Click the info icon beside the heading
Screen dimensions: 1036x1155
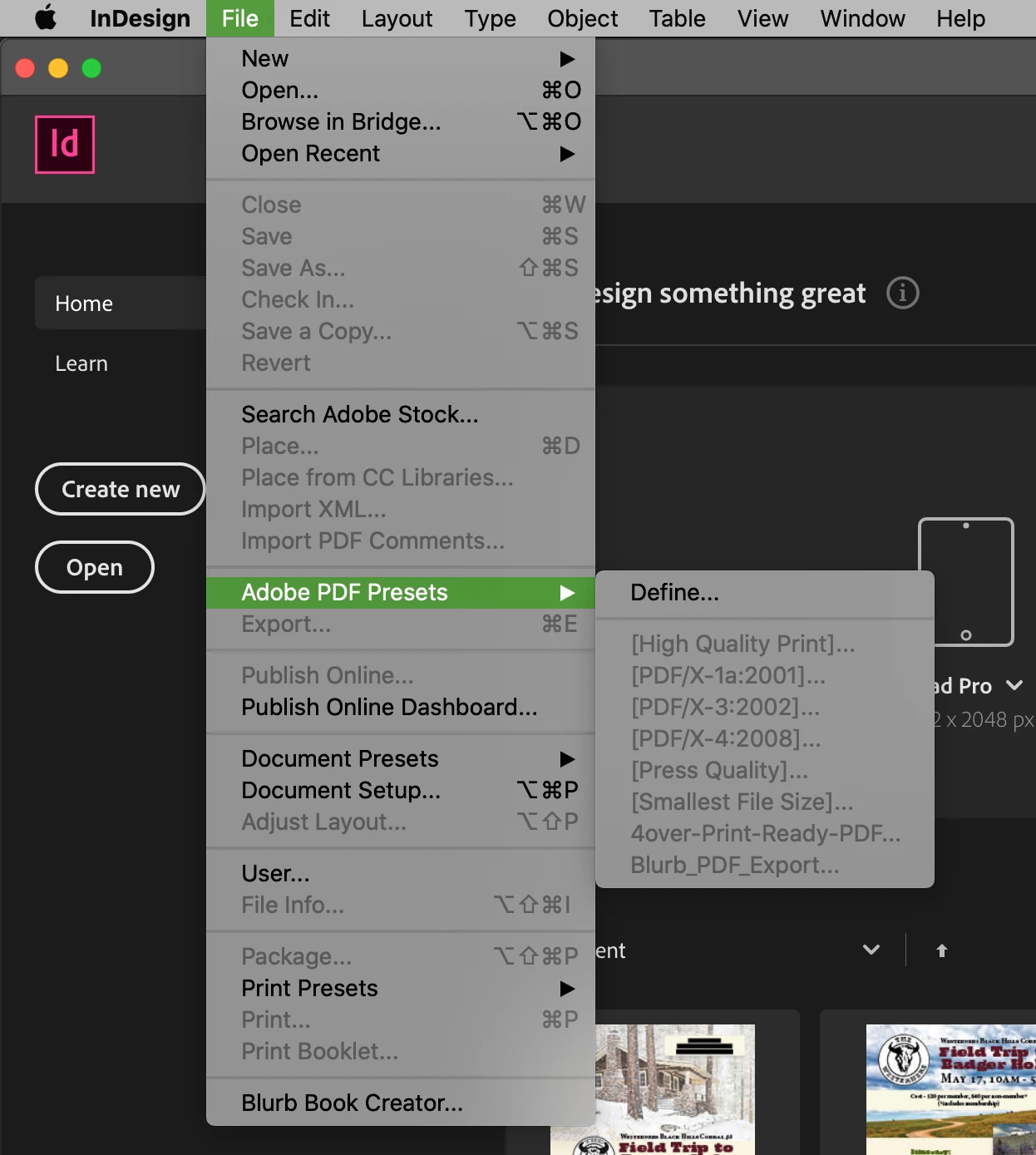click(x=902, y=293)
